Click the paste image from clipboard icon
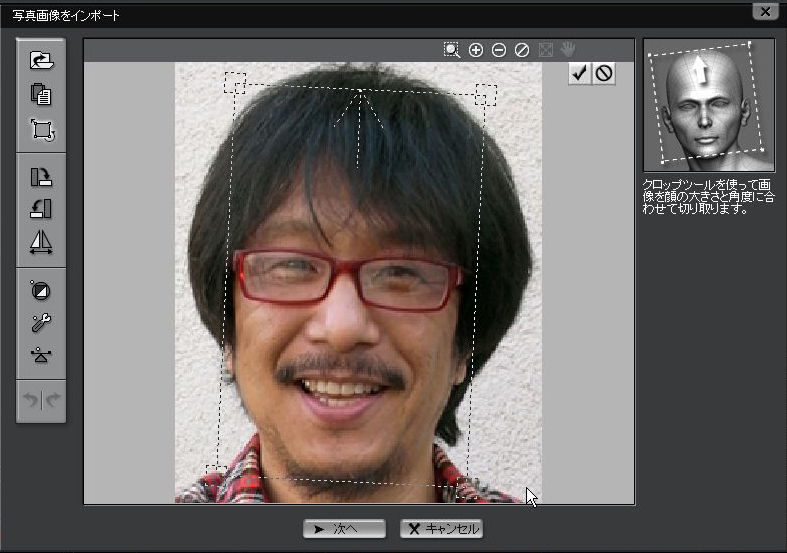 (41, 94)
